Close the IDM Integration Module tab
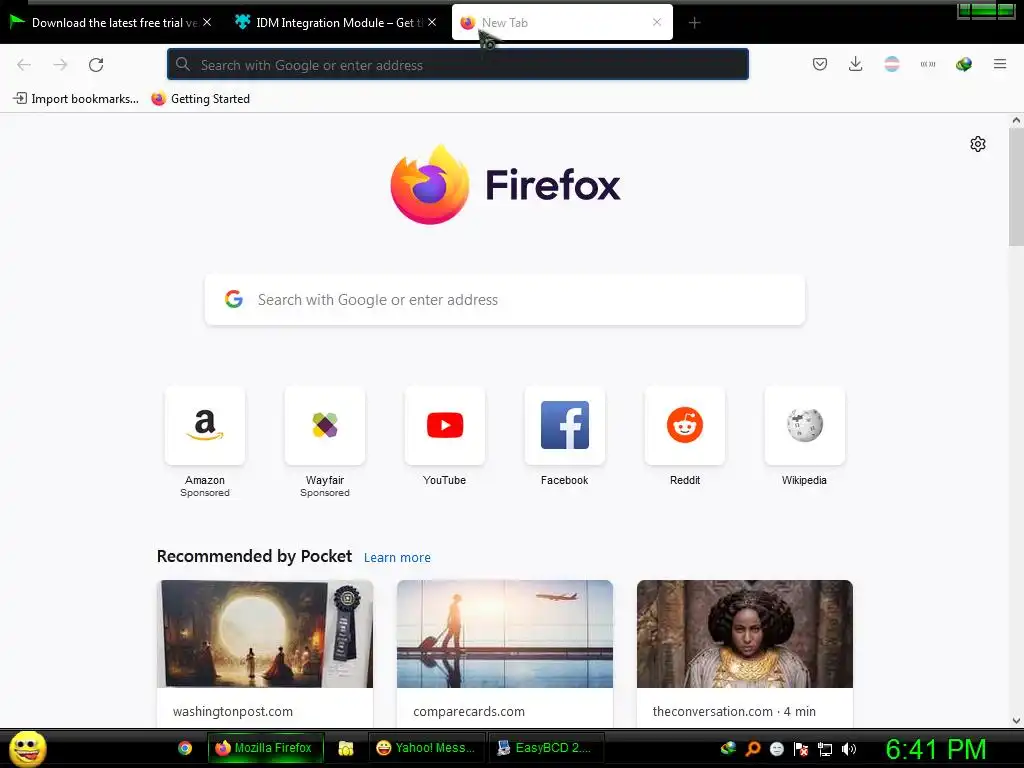The width and height of the screenshot is (1024, 768). click(x=432, y=22)
